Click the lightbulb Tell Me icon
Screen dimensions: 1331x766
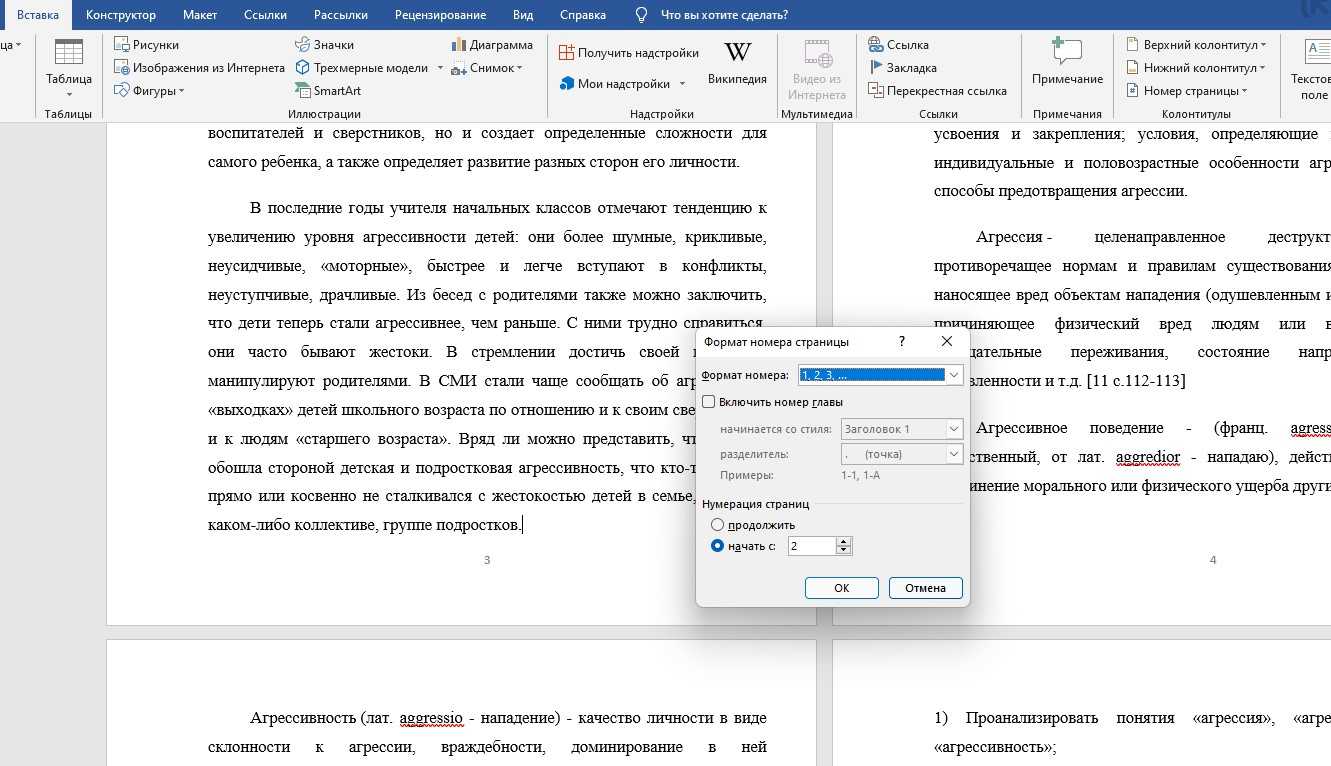point(642,15)
